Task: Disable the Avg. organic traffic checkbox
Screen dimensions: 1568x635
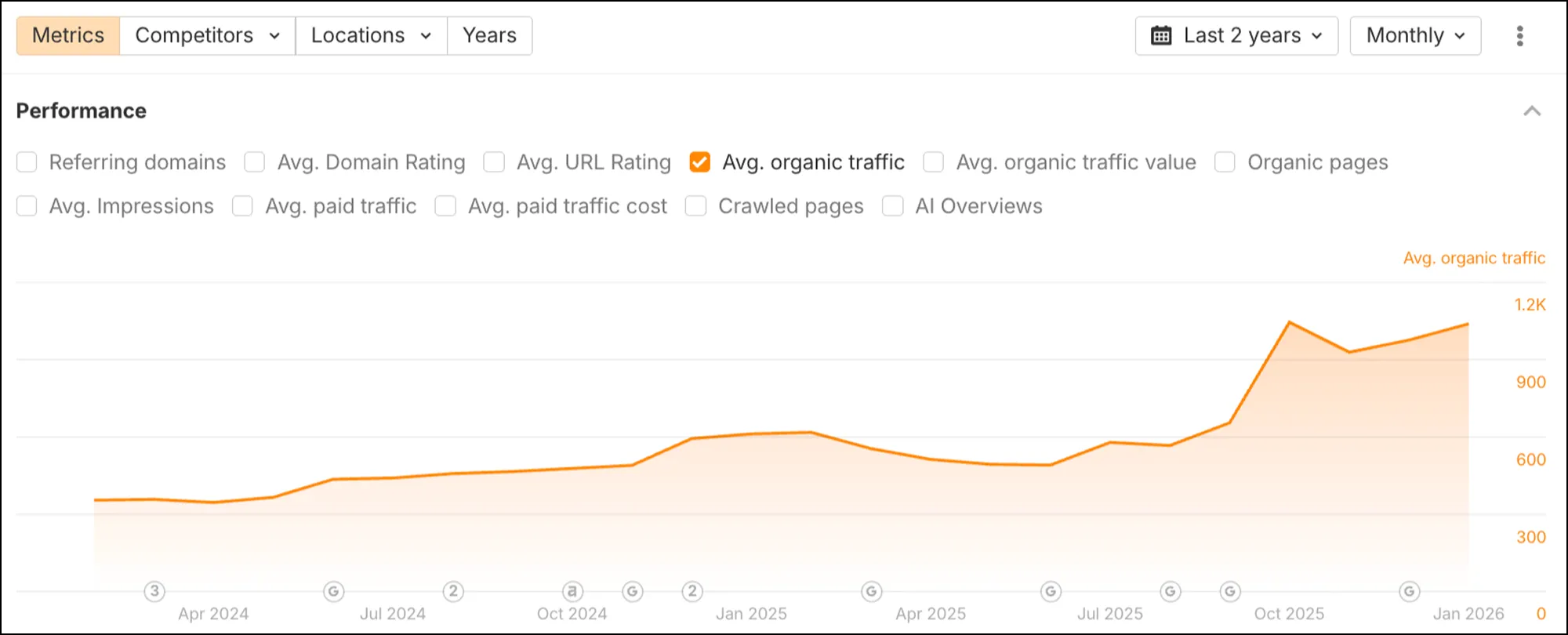Action: (x=699, y=161)
